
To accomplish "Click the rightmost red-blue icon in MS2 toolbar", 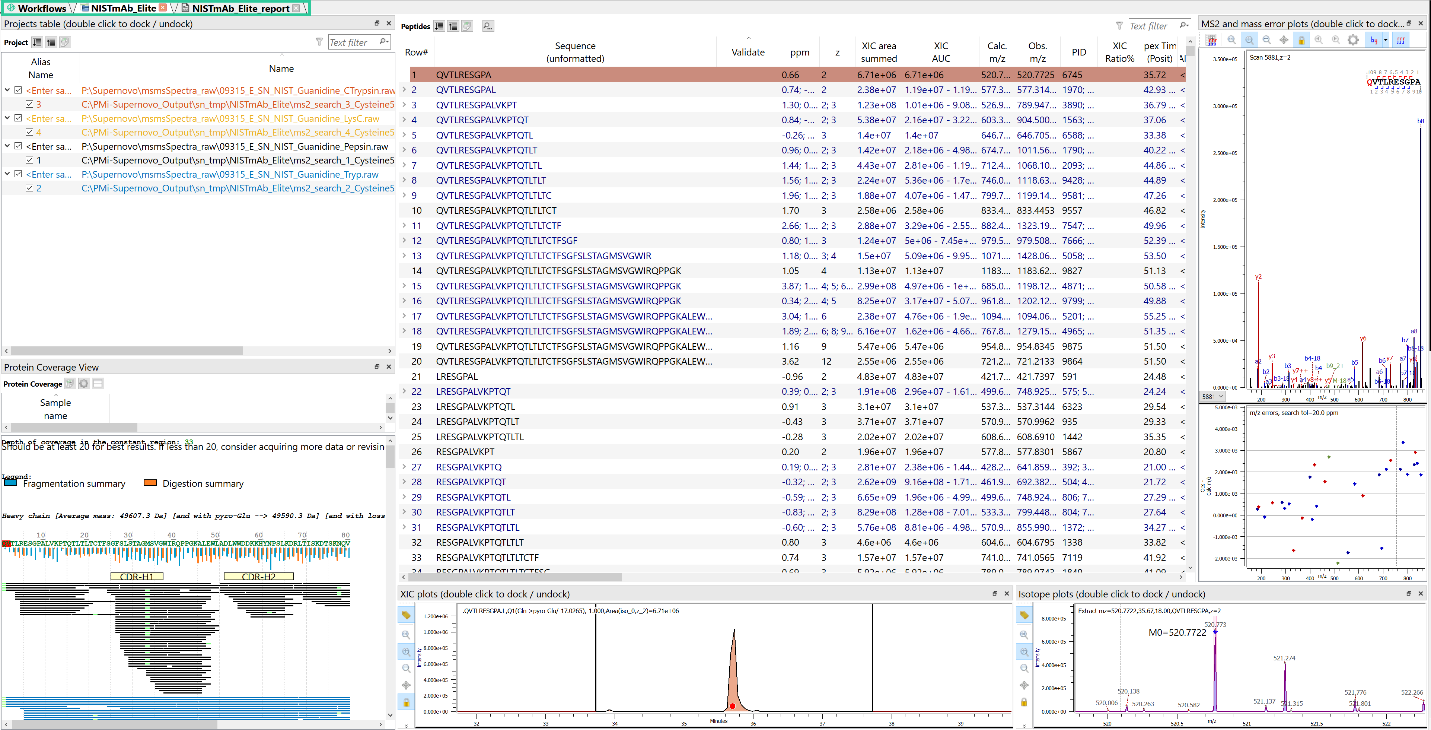I will point(1401,40).
